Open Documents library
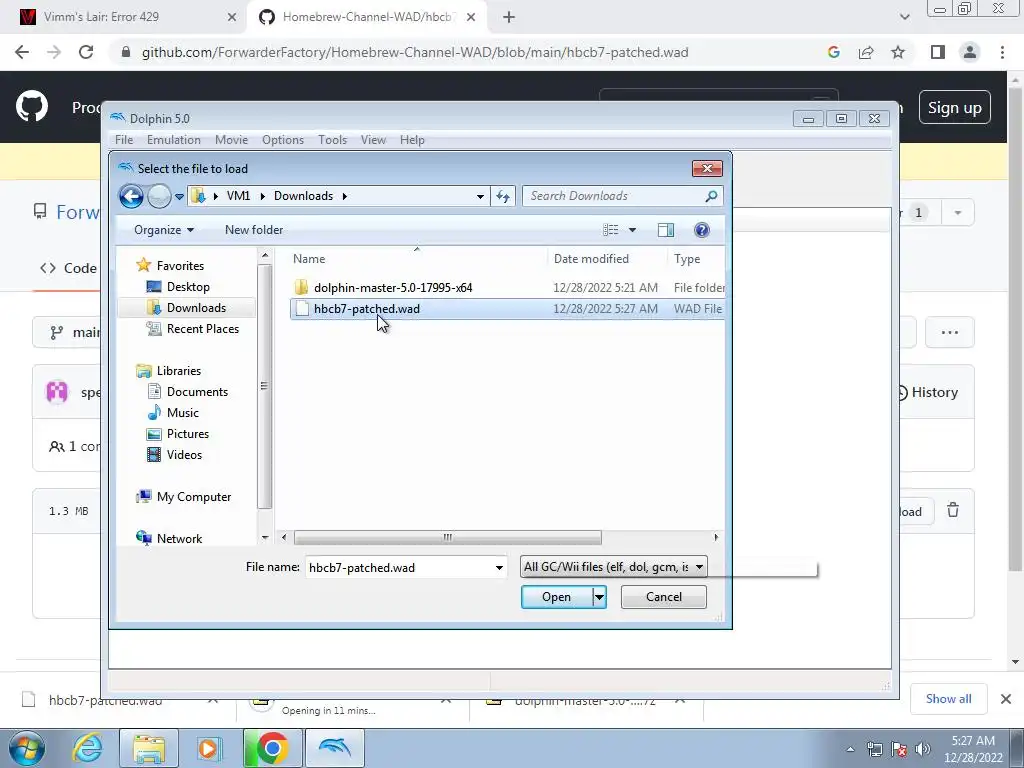Screen dimensions: 1024x768 click(197, 392)
